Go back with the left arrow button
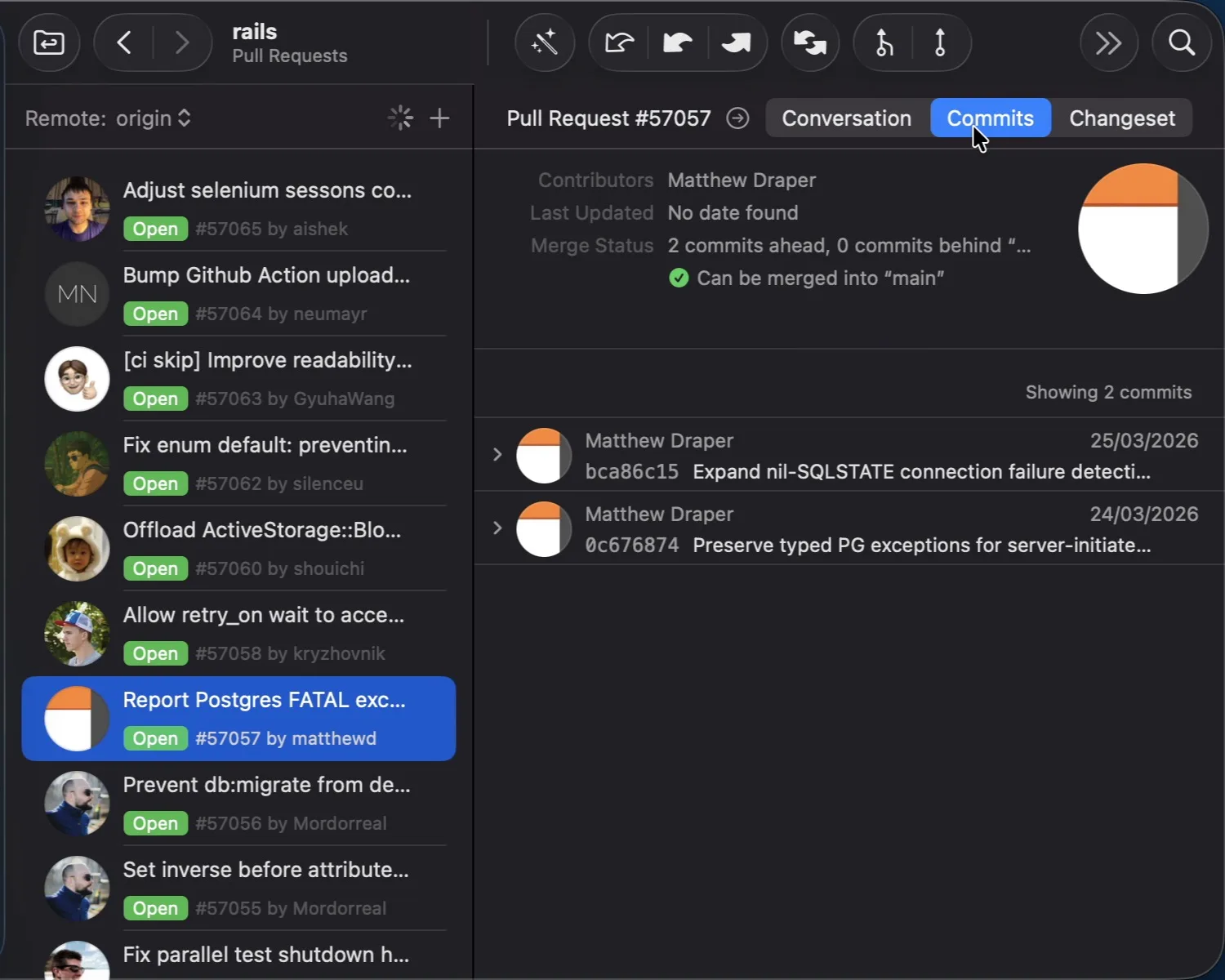Viewport: 1225px width, 980px height. [124, 42]
